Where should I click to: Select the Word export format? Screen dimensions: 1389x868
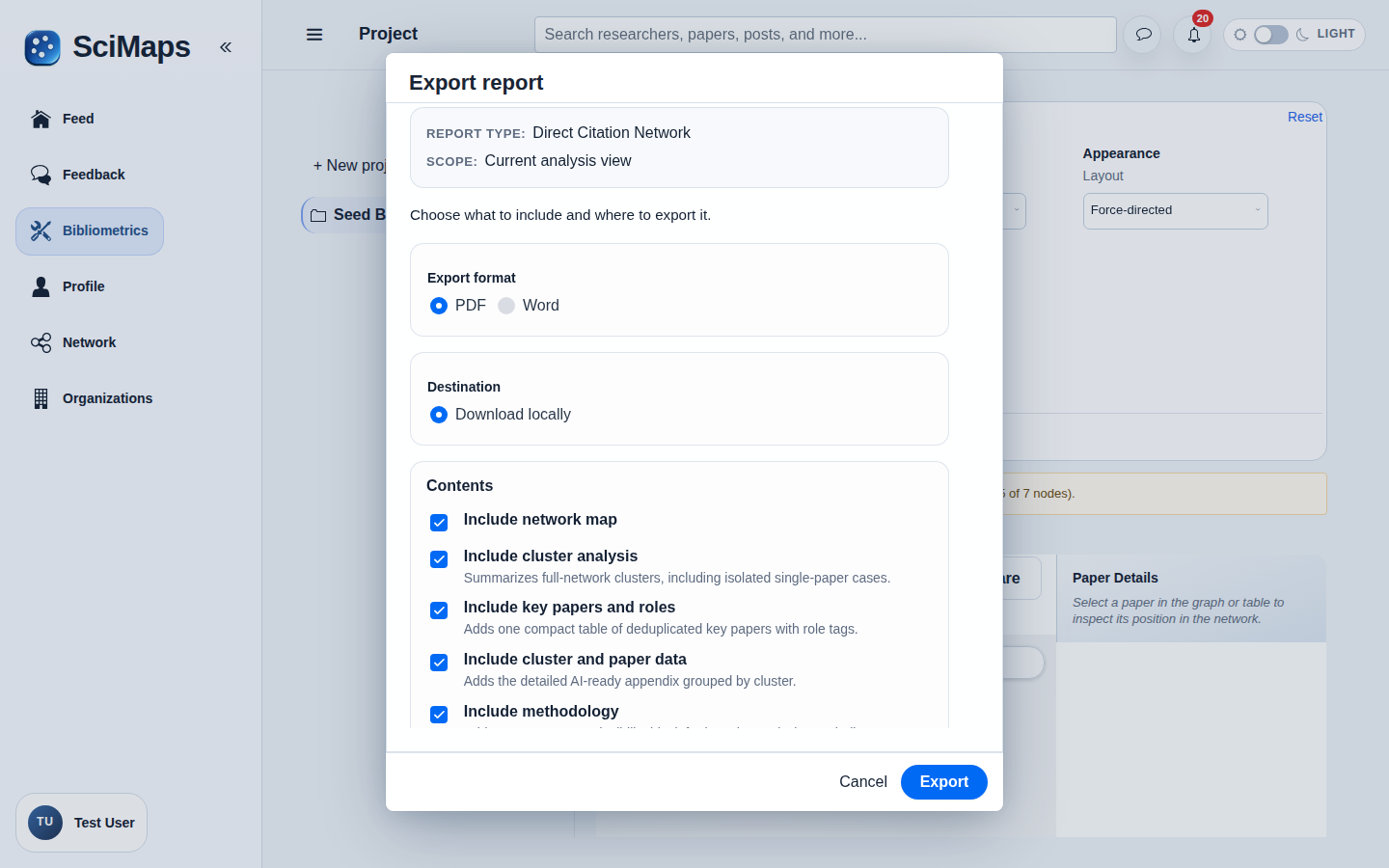tap(506, 306)
